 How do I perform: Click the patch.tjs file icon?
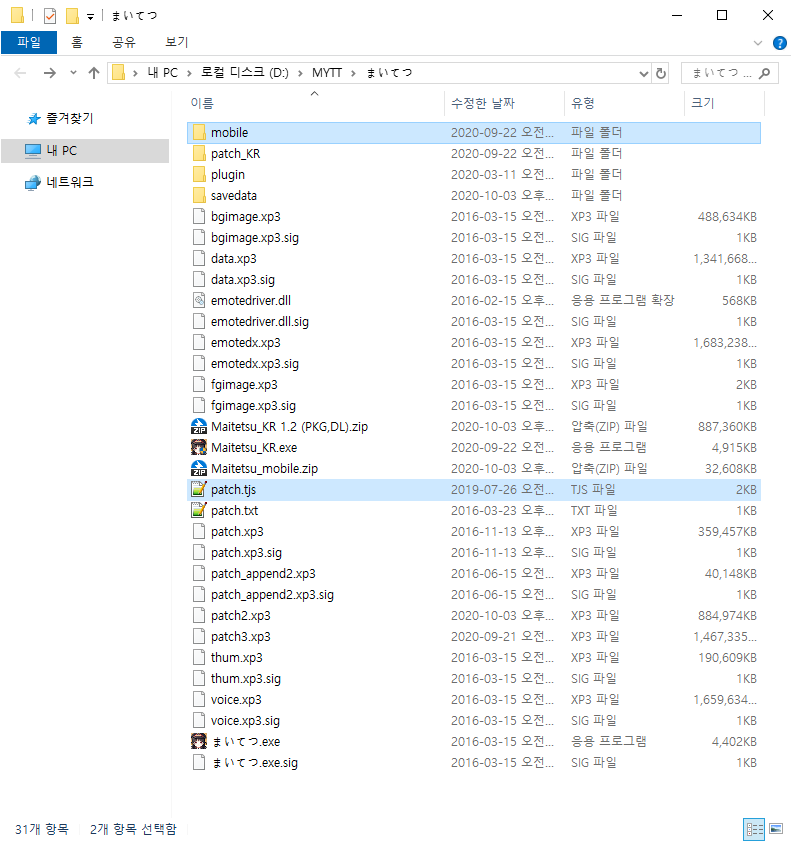tap(199, 490)
